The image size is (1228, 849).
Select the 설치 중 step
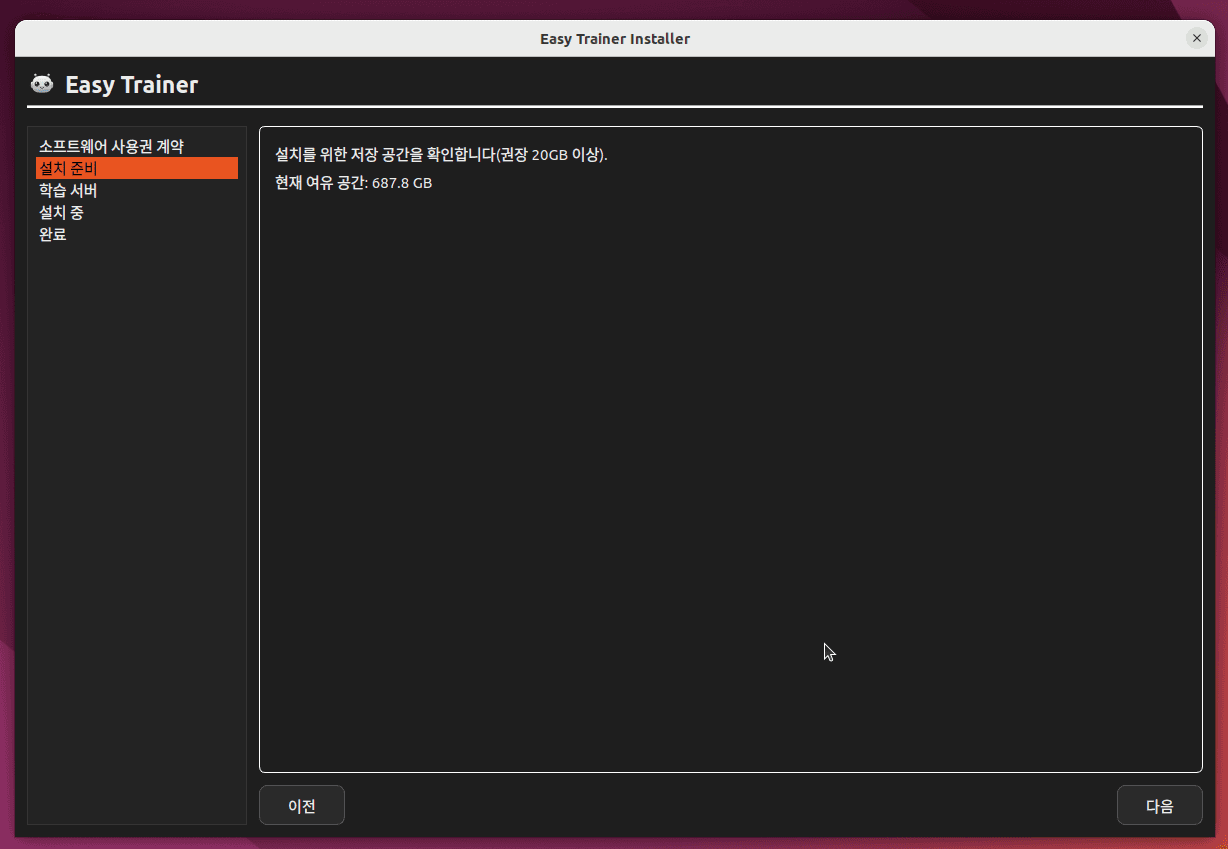click(x=137, y=212)
